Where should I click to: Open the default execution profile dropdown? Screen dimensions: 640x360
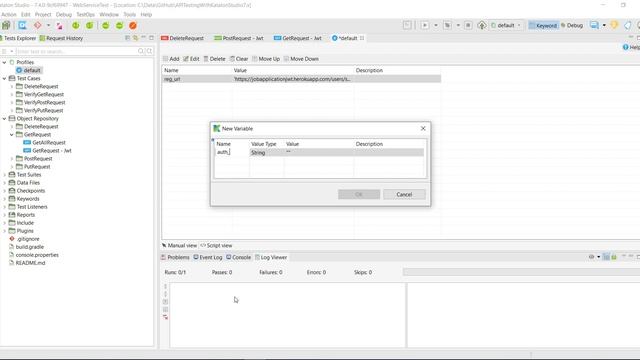tap(506, 25)
